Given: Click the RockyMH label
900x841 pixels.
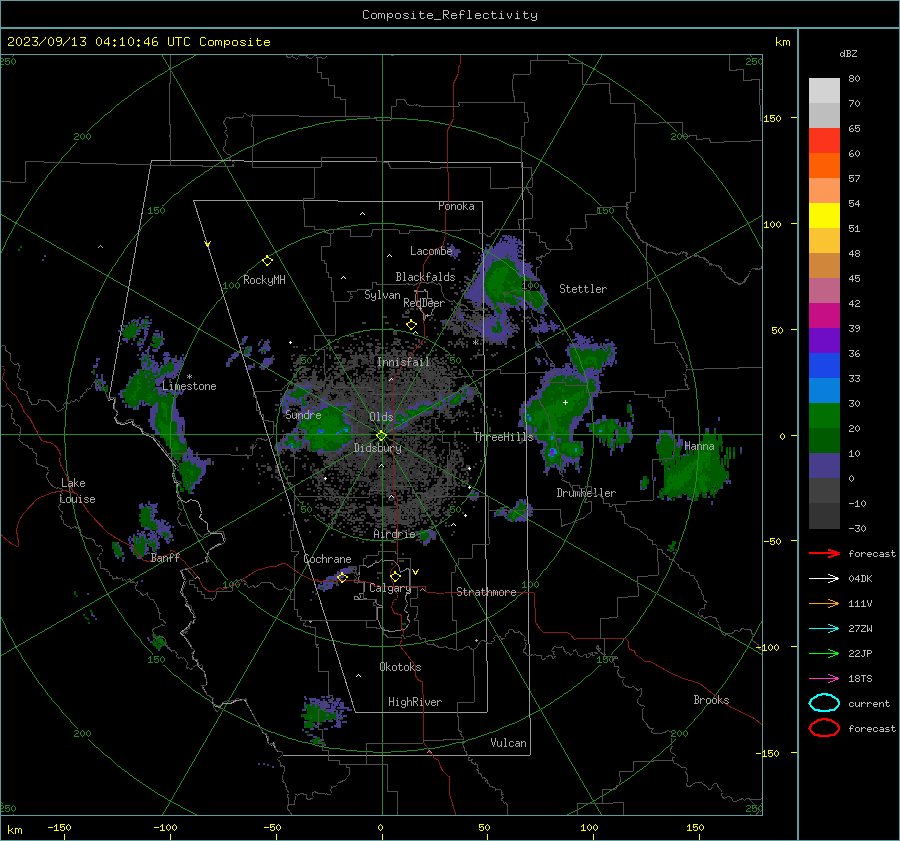Looking at the screenshot, I should [264, 280].
